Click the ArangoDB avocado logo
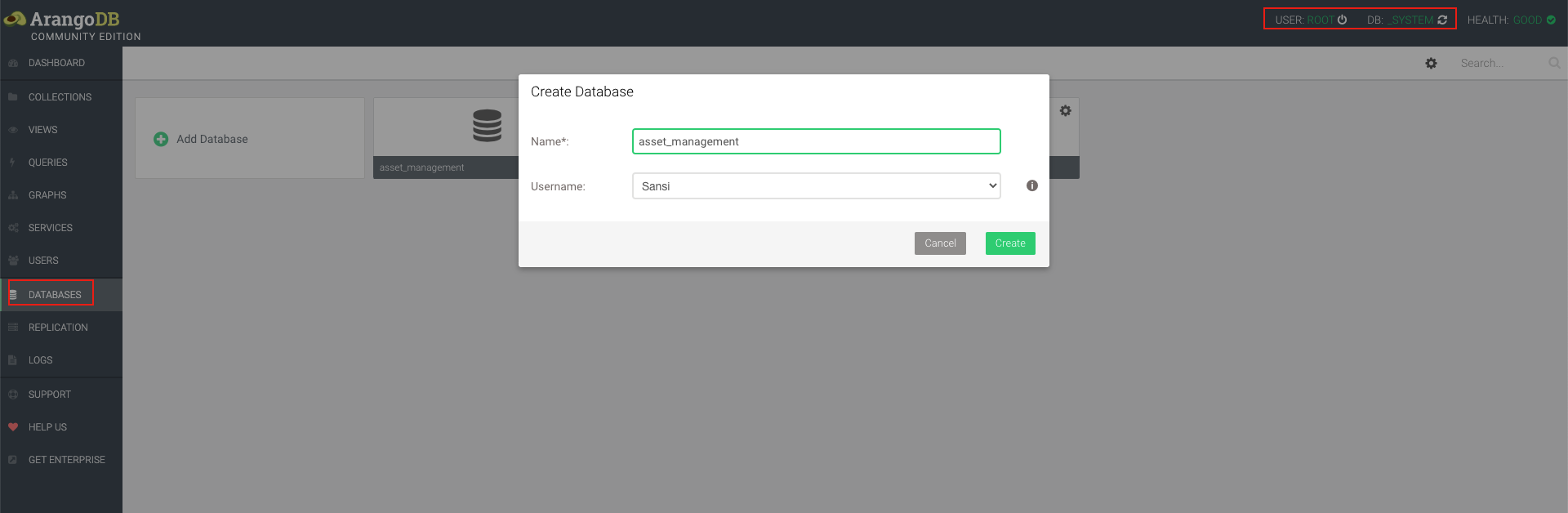1568x513 pixels. (15, 19)
